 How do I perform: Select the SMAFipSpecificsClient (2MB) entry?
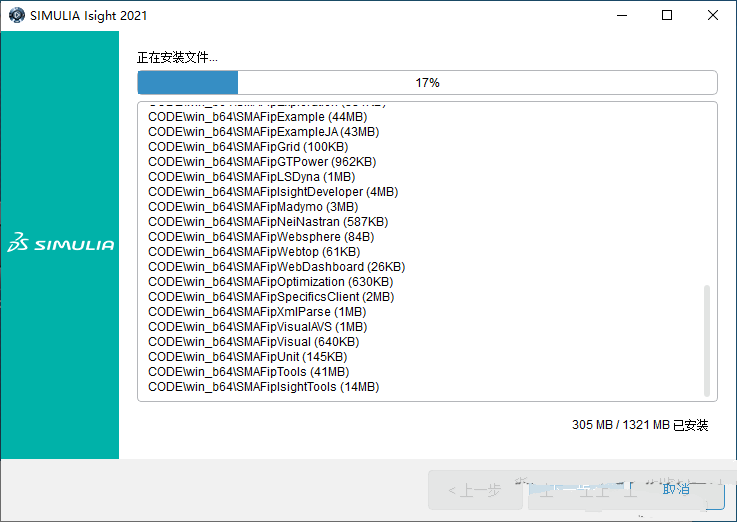click(271, 297)
